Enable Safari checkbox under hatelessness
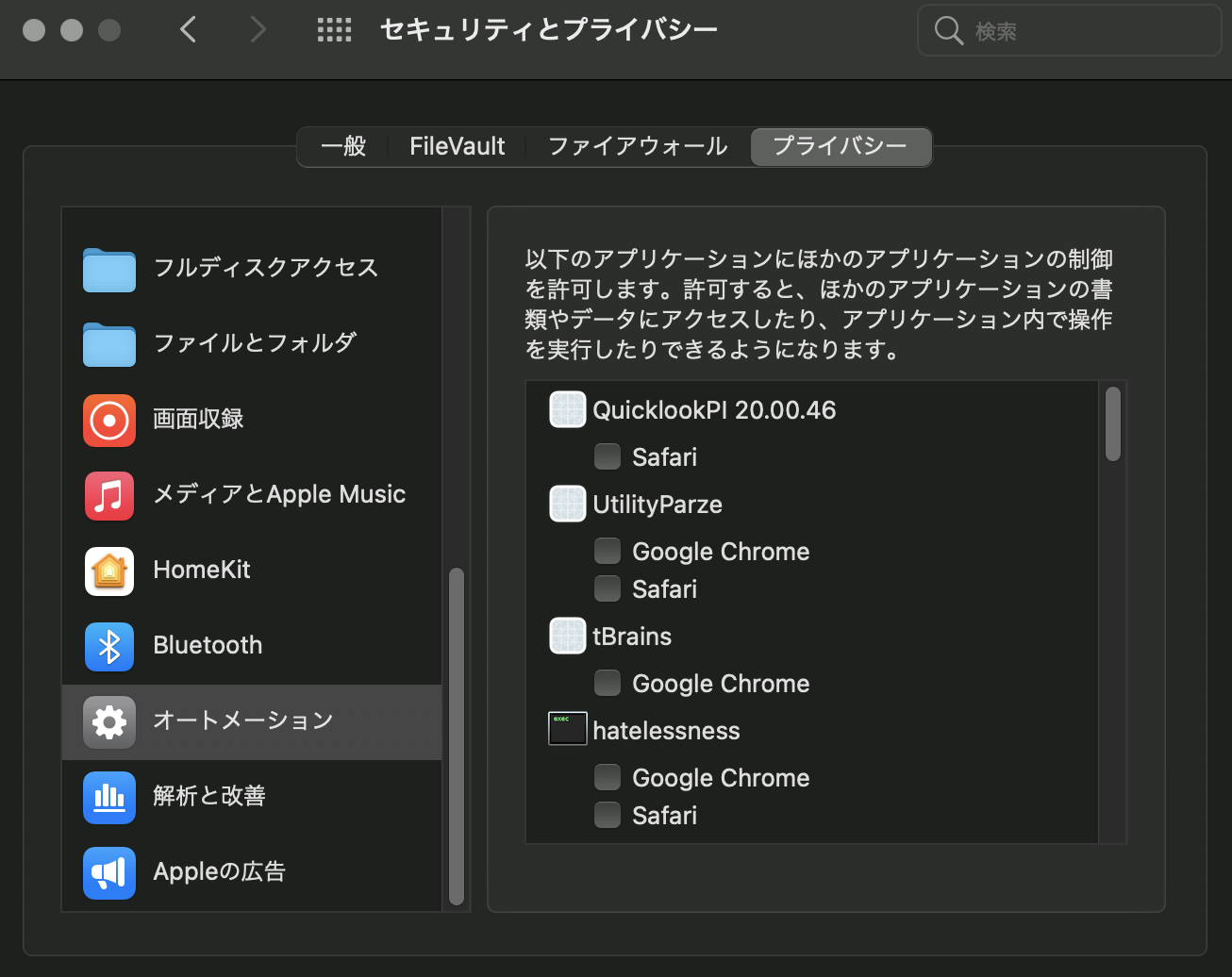This screenshot has height=977, width=1232. pyautogui.click(x=608, y=816)
